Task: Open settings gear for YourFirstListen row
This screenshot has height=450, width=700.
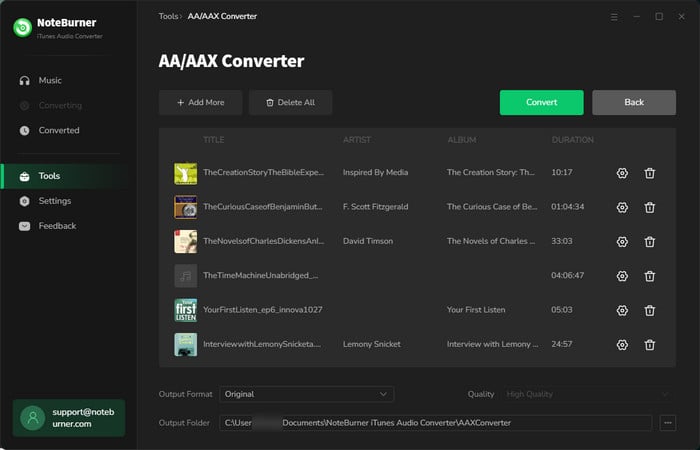Action: point(622,310)
